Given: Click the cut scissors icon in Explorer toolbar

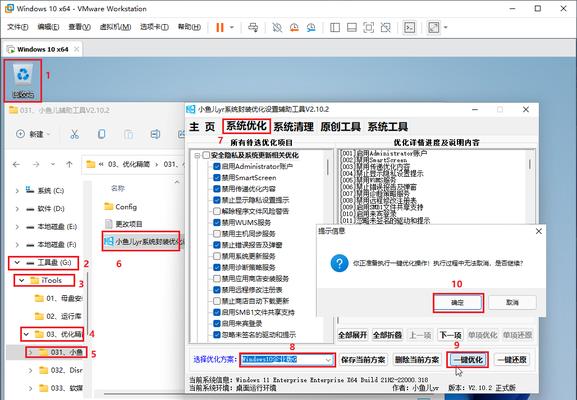Looking at the screenshot, I should tap(75, 134).
